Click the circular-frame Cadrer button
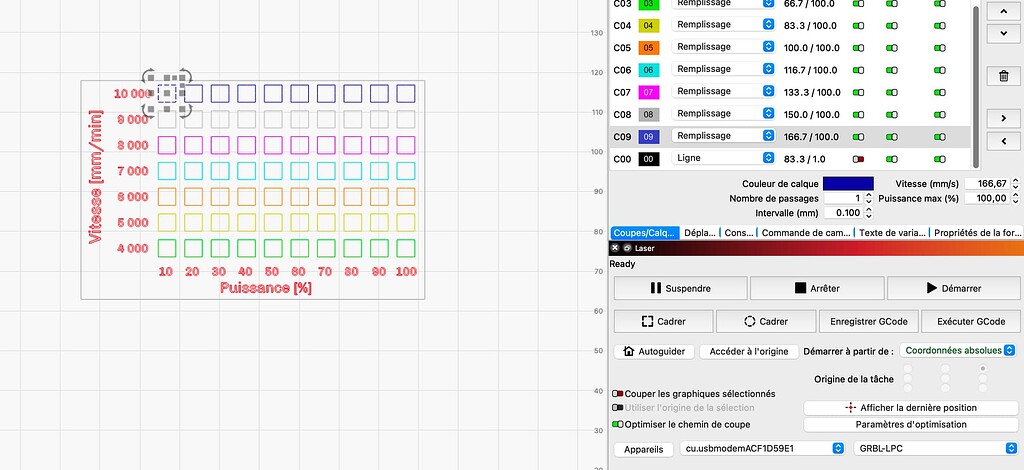 [765, 322]
